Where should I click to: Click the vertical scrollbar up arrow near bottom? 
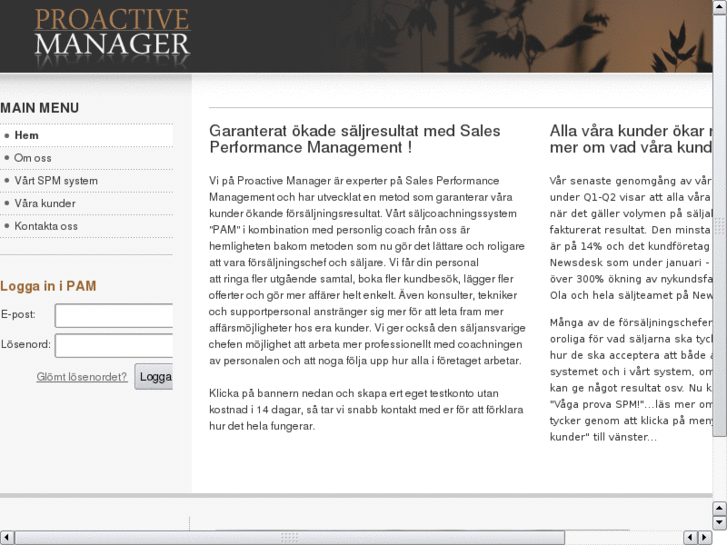tap(719, 508)
